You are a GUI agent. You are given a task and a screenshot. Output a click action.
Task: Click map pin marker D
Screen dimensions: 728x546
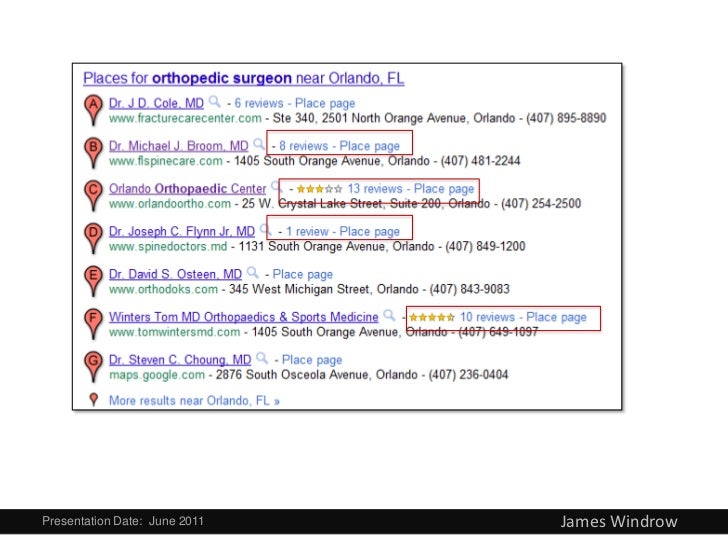pos(93,239)
